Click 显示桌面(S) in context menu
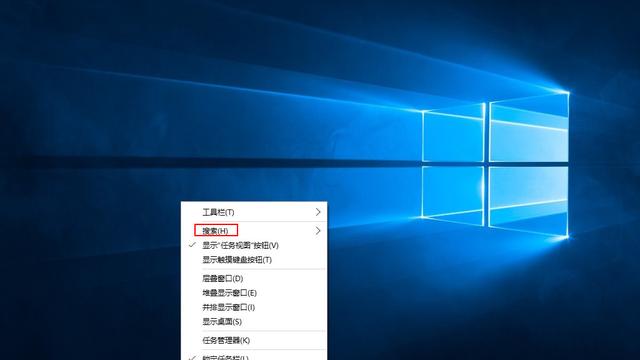The height and width of the screenshot is (360, 640). coord(254,322)
